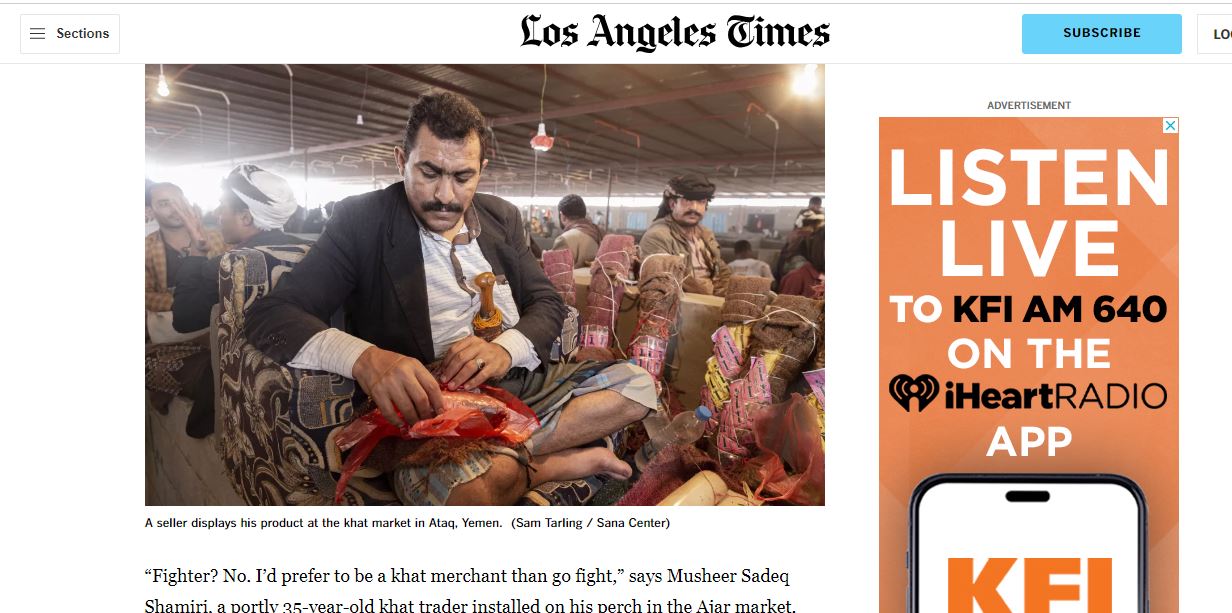
Task: Close the KFI advertisement with X
Action: click(1170, 126)
